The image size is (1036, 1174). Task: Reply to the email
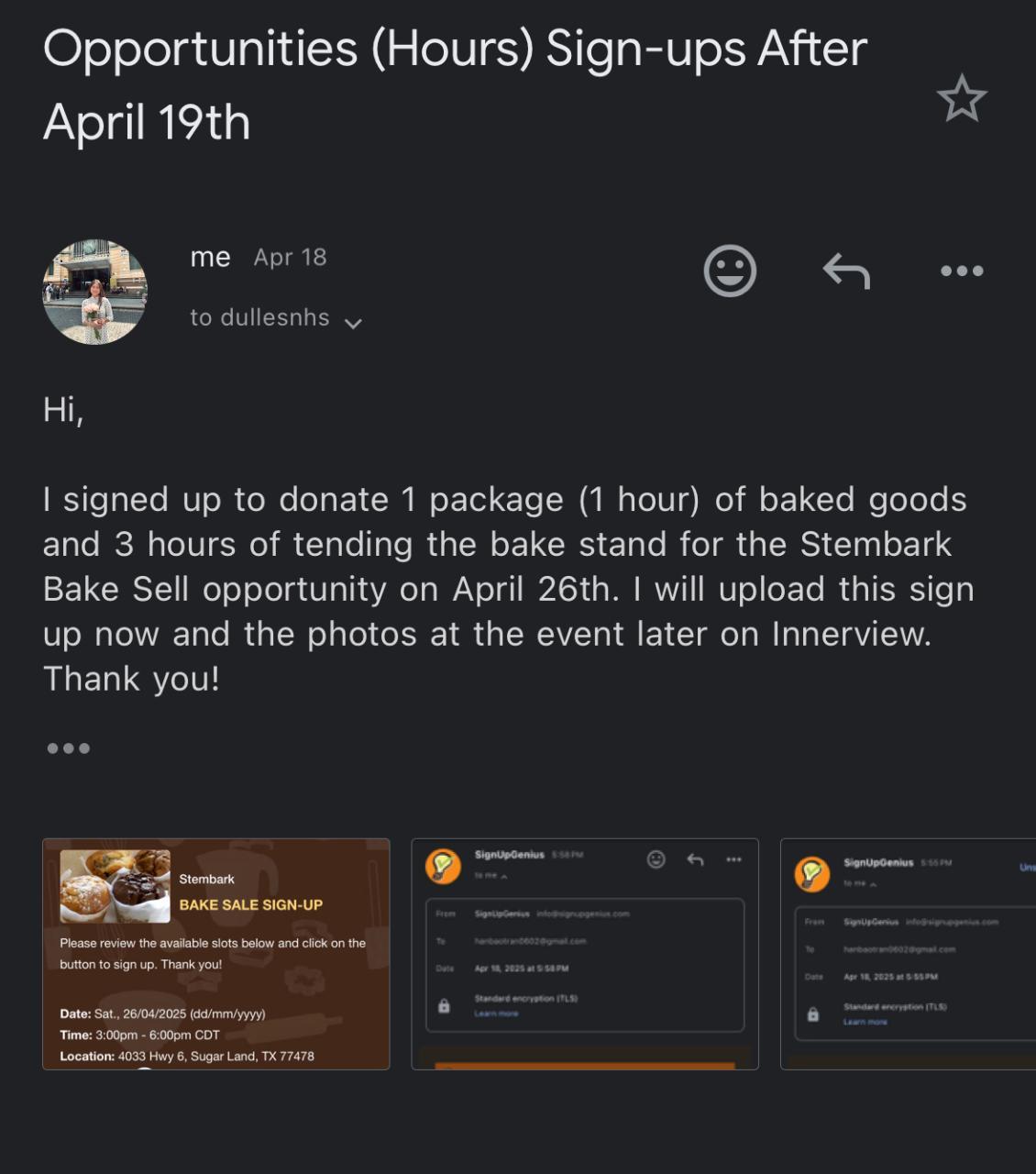(x=845, y=271)
